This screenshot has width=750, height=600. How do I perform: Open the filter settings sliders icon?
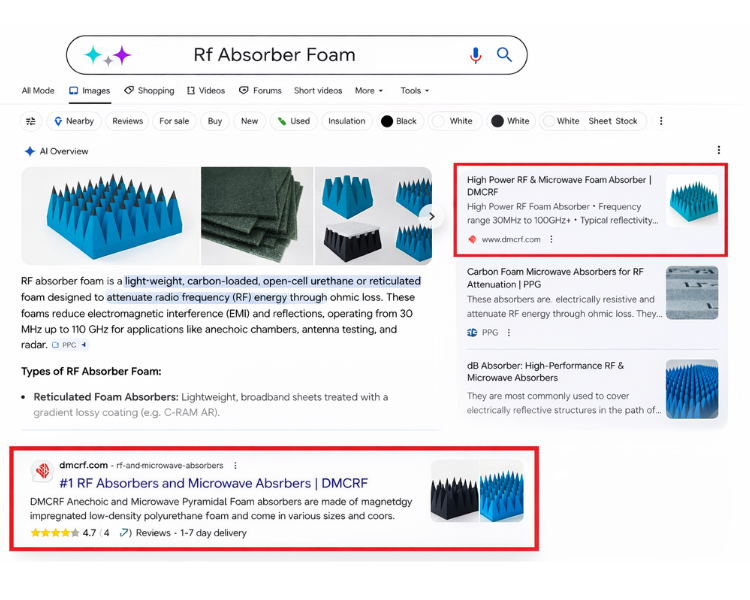coord(31,121)
